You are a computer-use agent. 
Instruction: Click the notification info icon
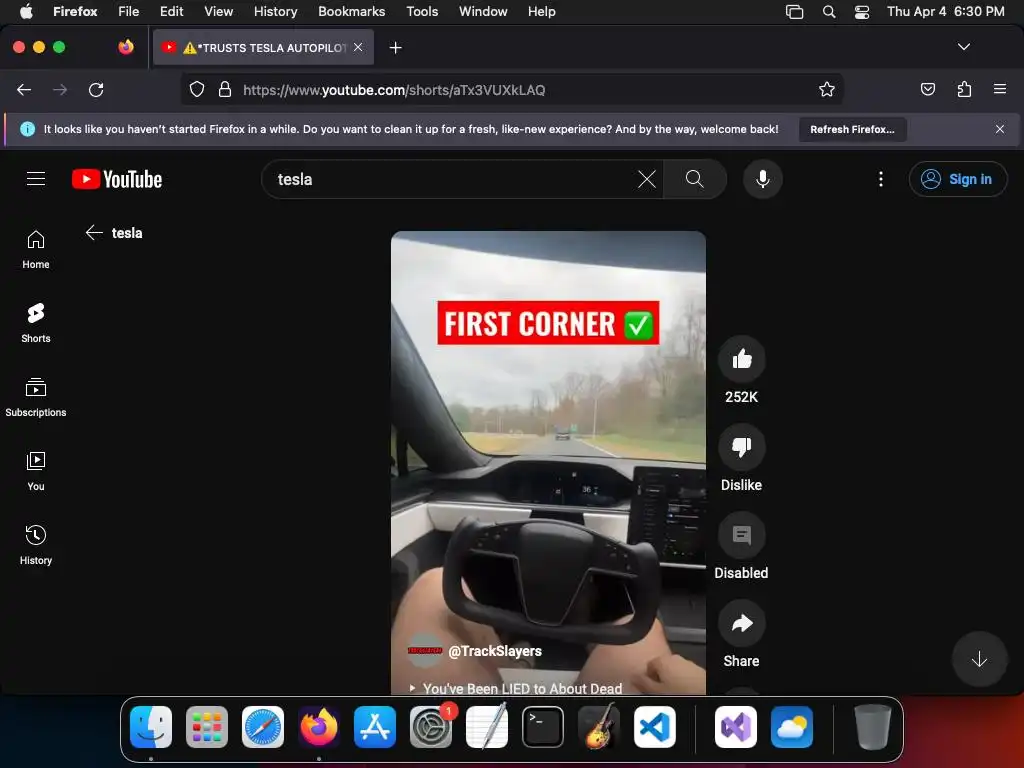pos(27,129)
